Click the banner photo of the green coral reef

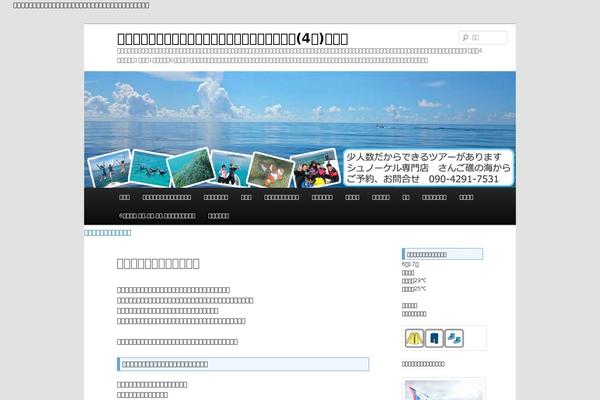[x=191, y=168]
